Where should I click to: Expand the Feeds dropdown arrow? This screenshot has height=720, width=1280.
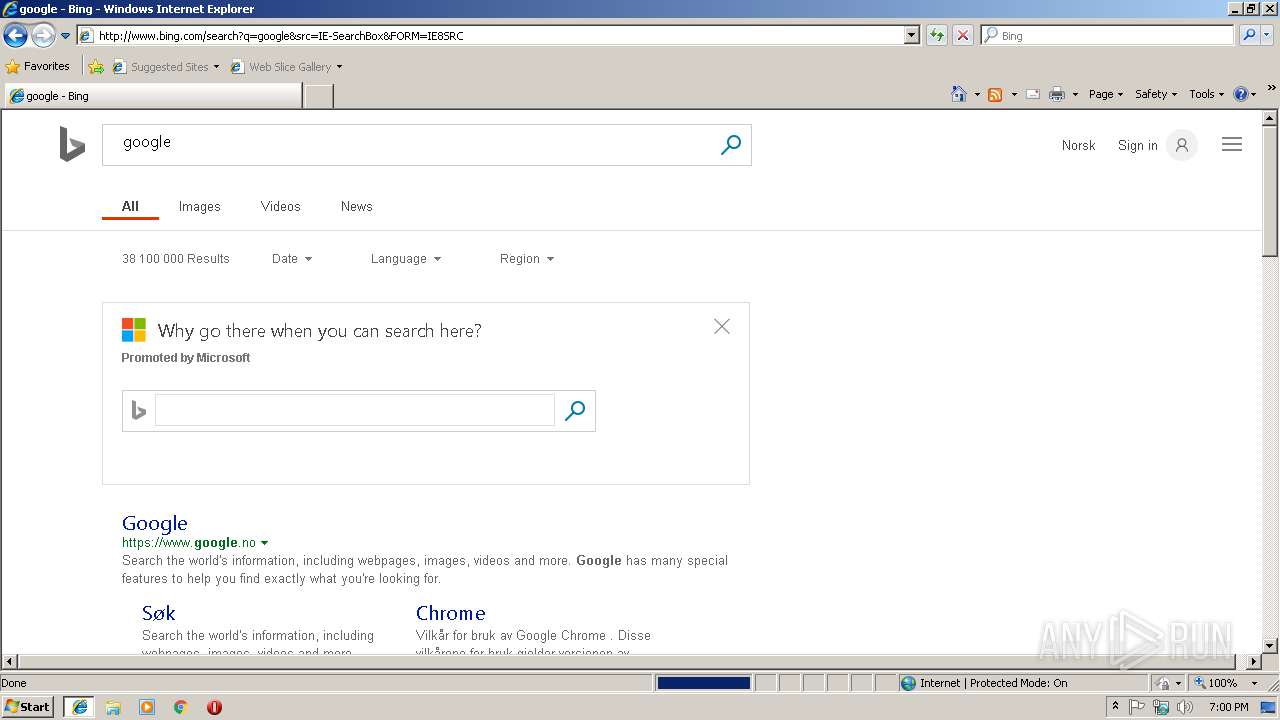click(1014, 95)
